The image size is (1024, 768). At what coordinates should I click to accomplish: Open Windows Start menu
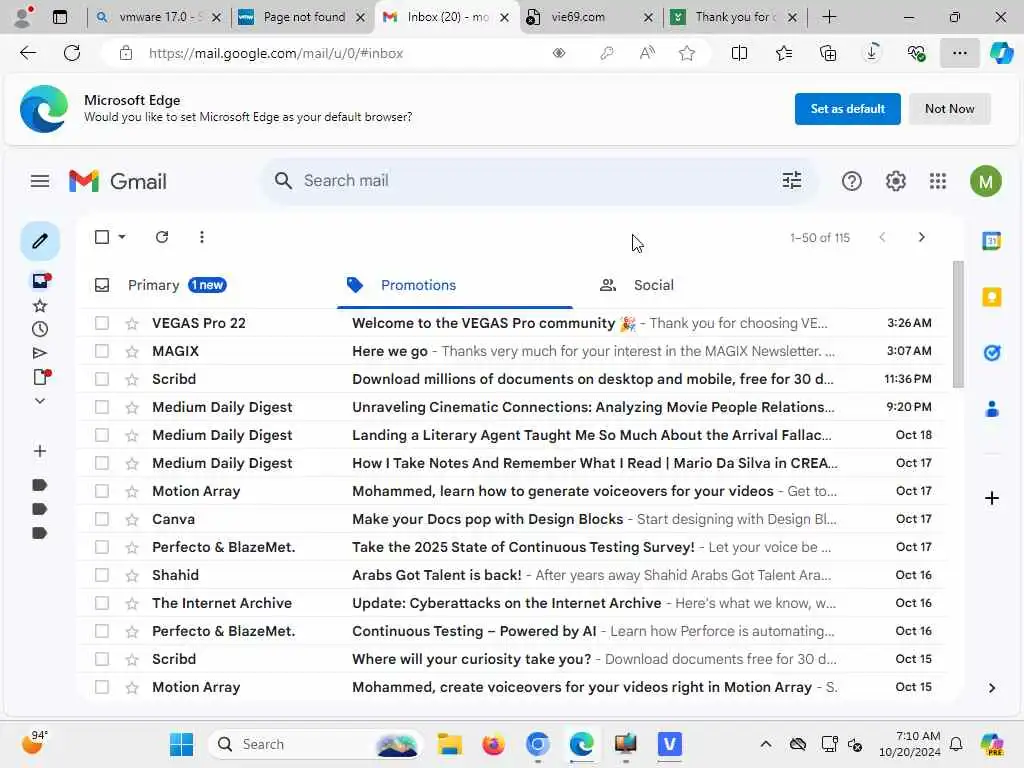(x=181, y=744)
